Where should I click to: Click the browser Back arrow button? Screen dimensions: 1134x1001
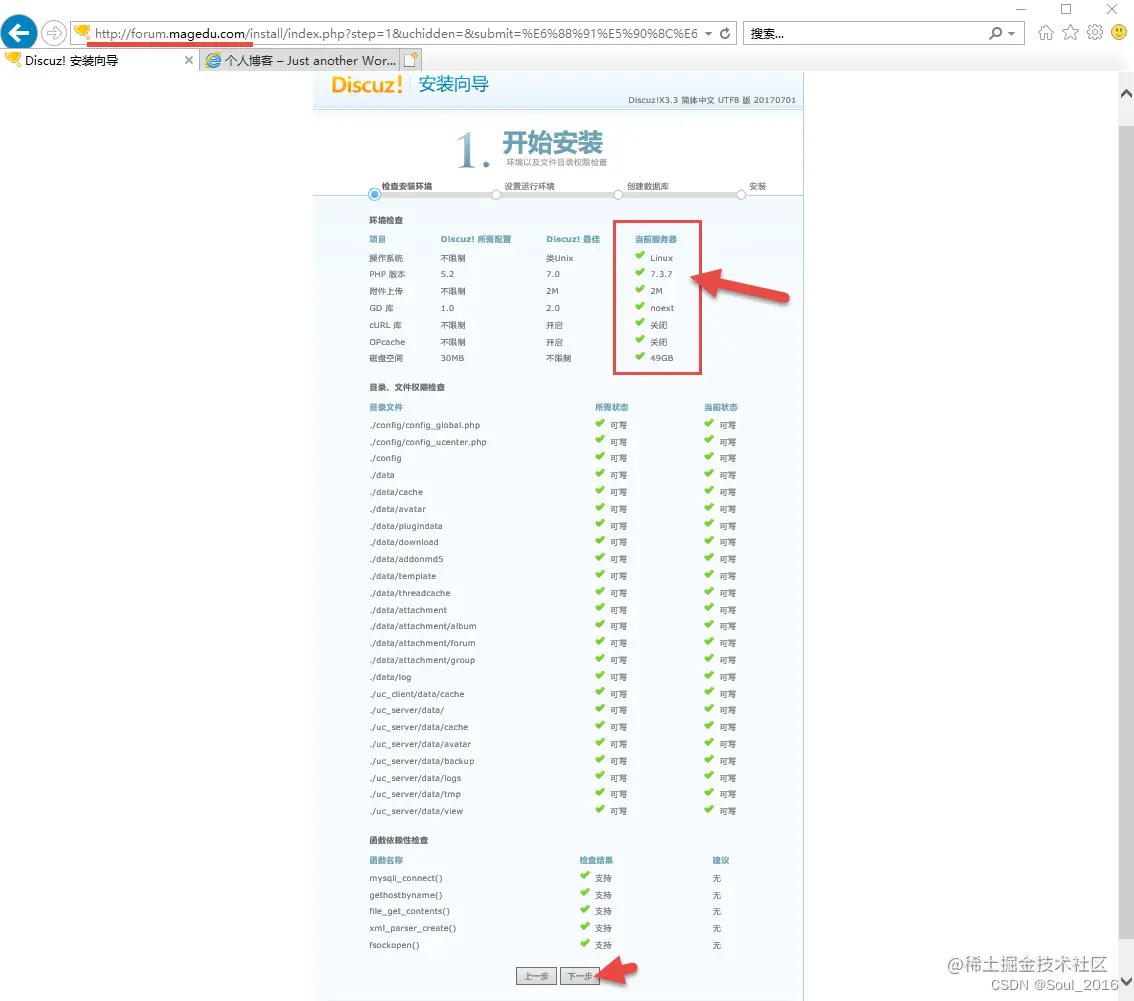19,33
